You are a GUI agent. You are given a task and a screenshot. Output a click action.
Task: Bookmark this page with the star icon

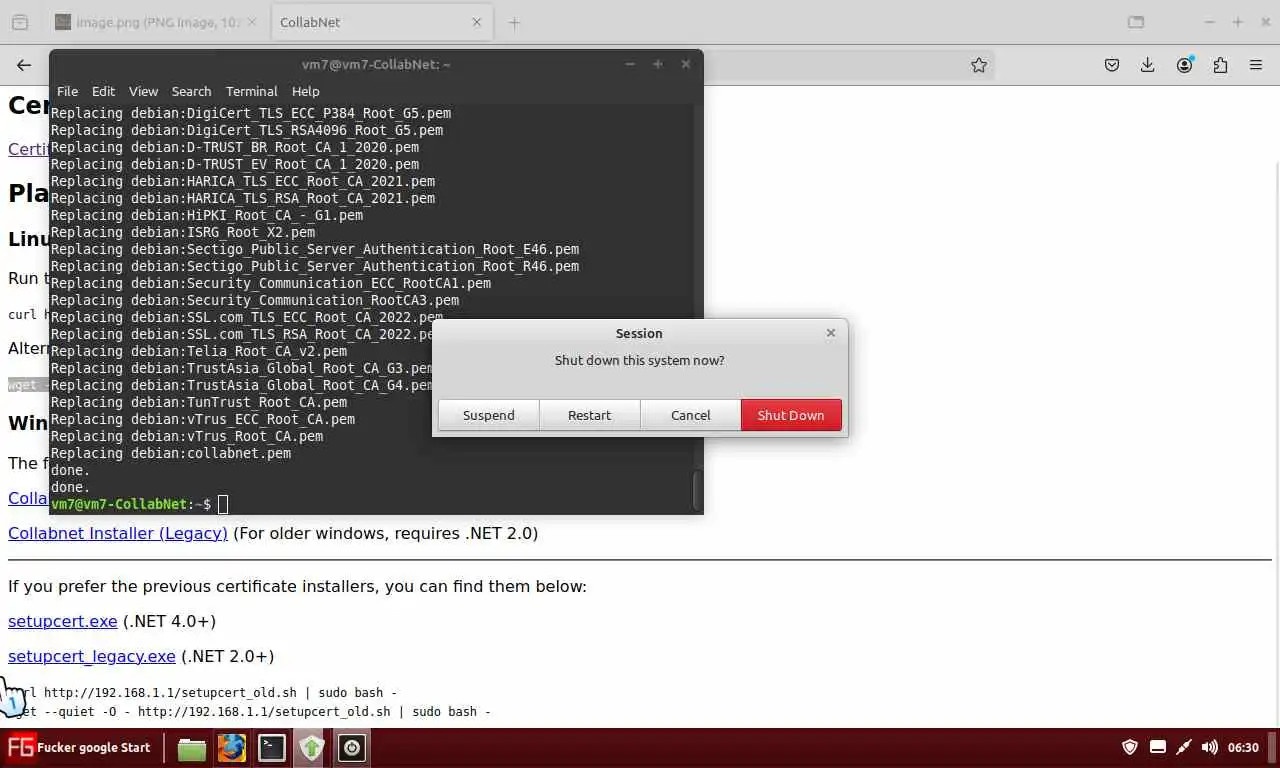click(x=979, y=65)
